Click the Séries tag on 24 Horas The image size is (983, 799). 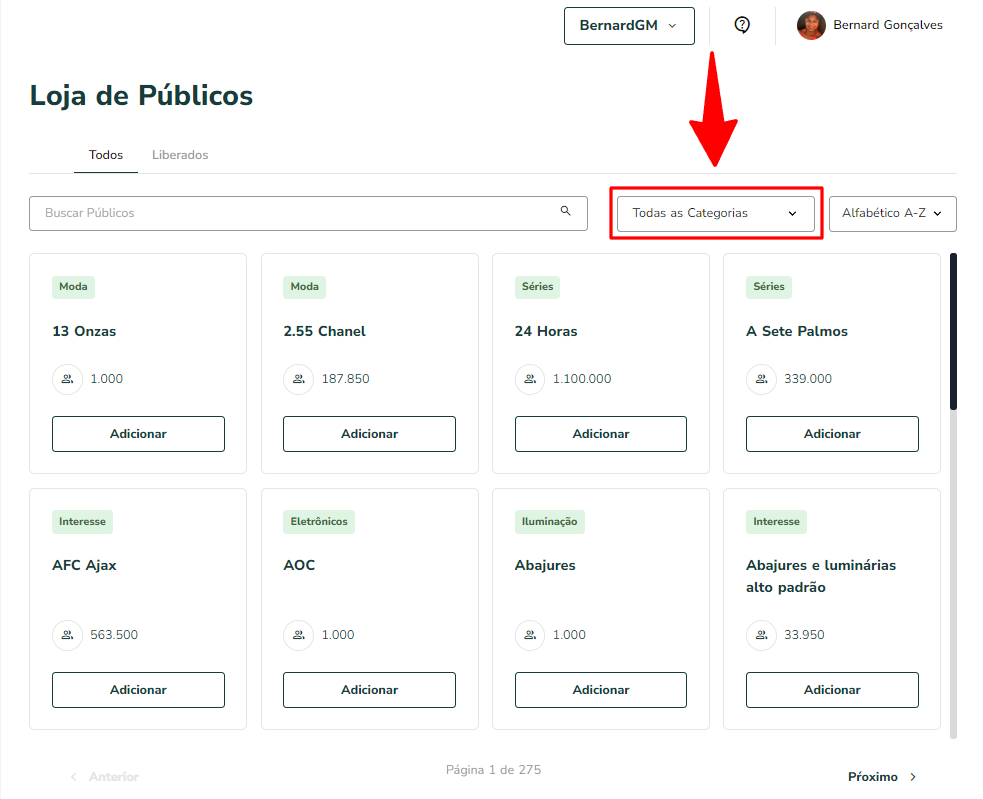pyautogui.click(x=537, y=287)
